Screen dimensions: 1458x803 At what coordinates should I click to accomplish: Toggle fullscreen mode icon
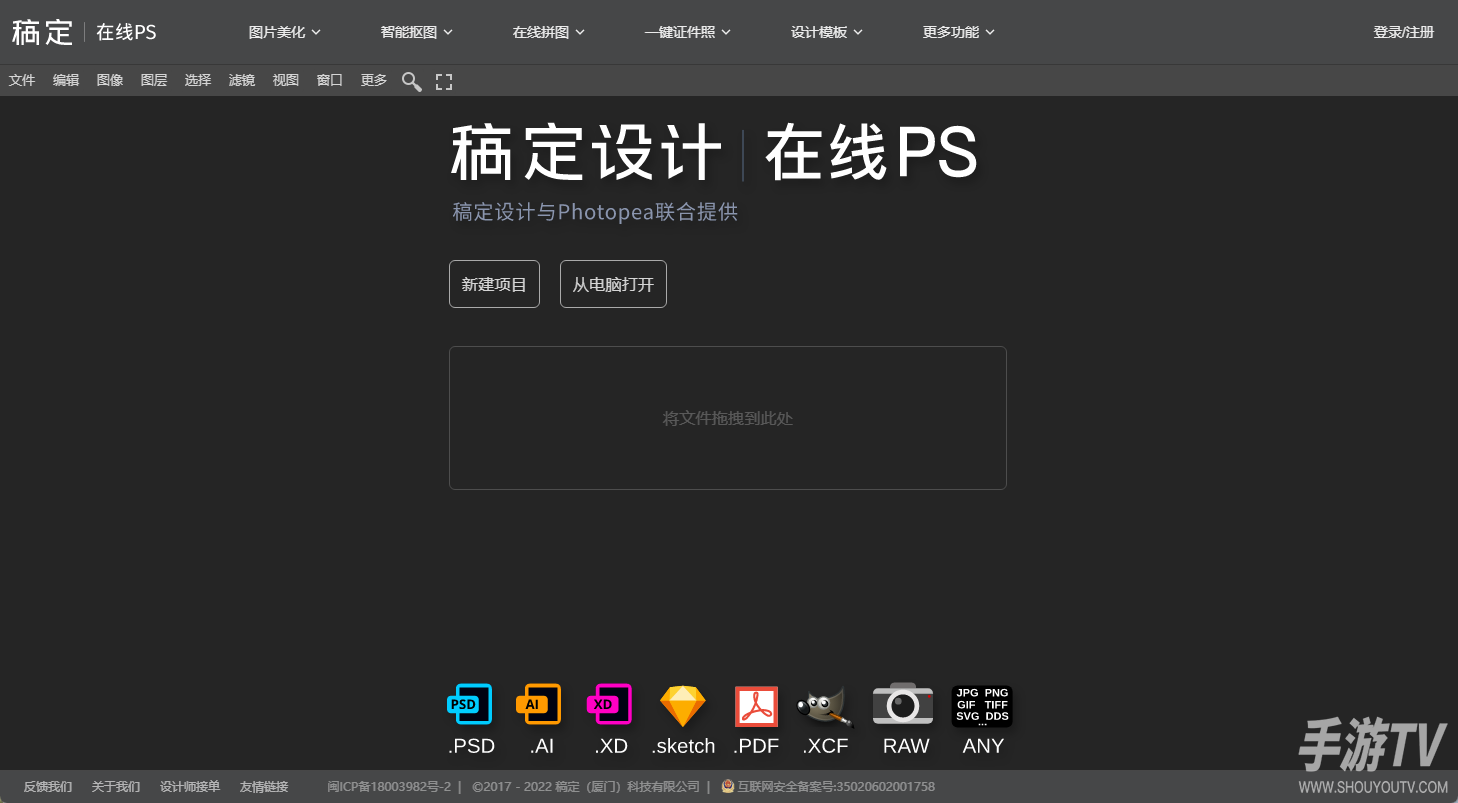click(x=444, y=81)
